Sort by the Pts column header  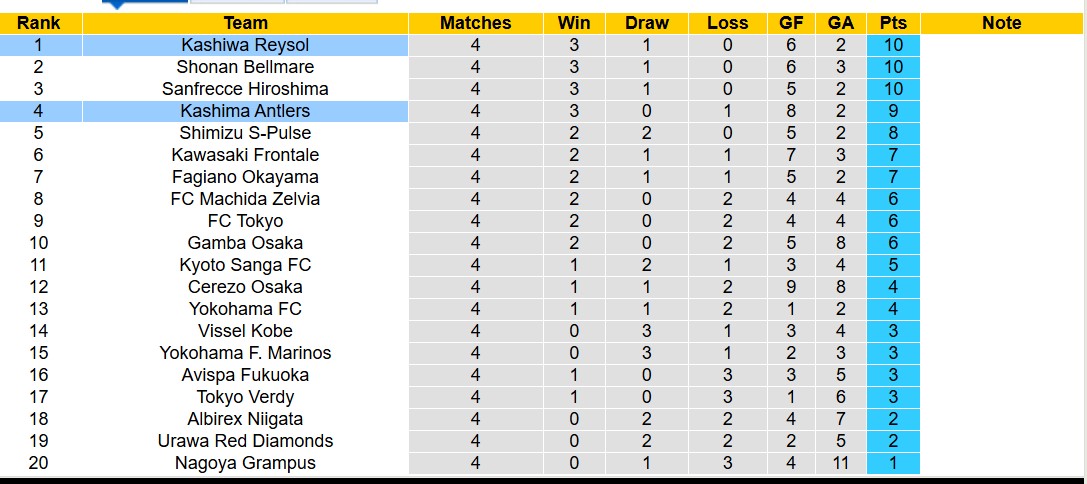893,23
